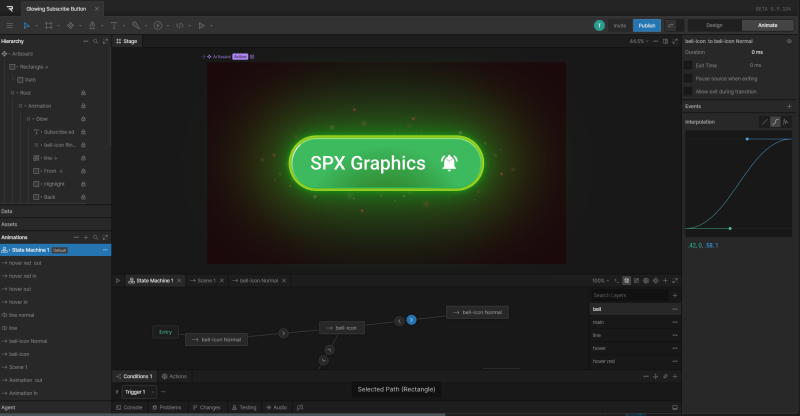Click the user avatar T

click(x=599, y=25)
